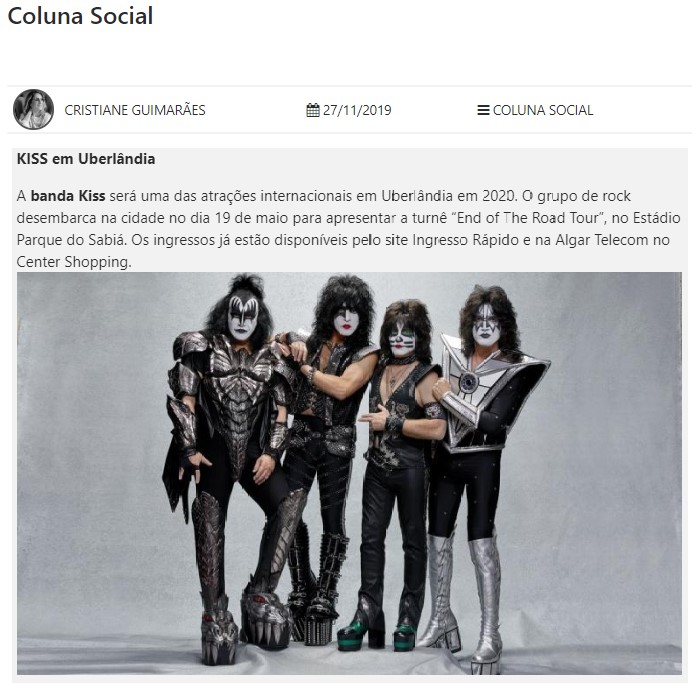The height and width of the screenshot is (684, 698).
Task: Click the green-soled platform shoes in the photo
Action: click(x=378, y=634)
